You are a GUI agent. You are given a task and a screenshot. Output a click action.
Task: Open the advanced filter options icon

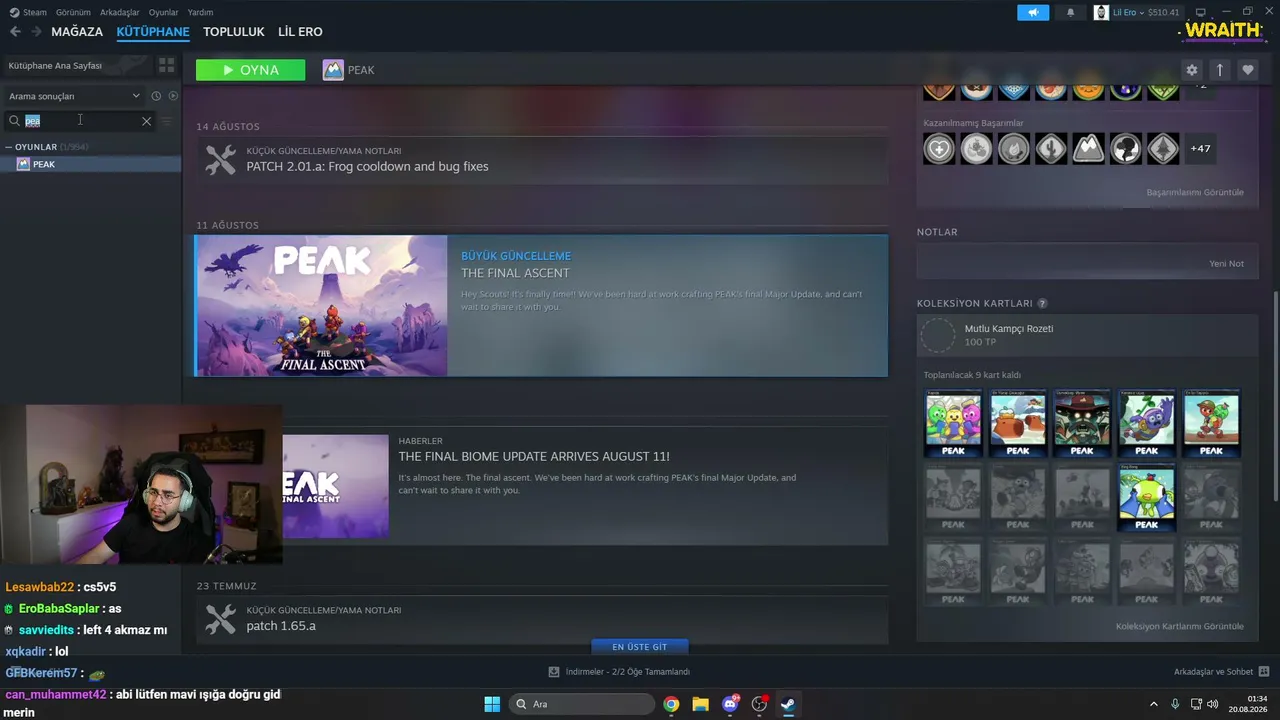(167, 121)
